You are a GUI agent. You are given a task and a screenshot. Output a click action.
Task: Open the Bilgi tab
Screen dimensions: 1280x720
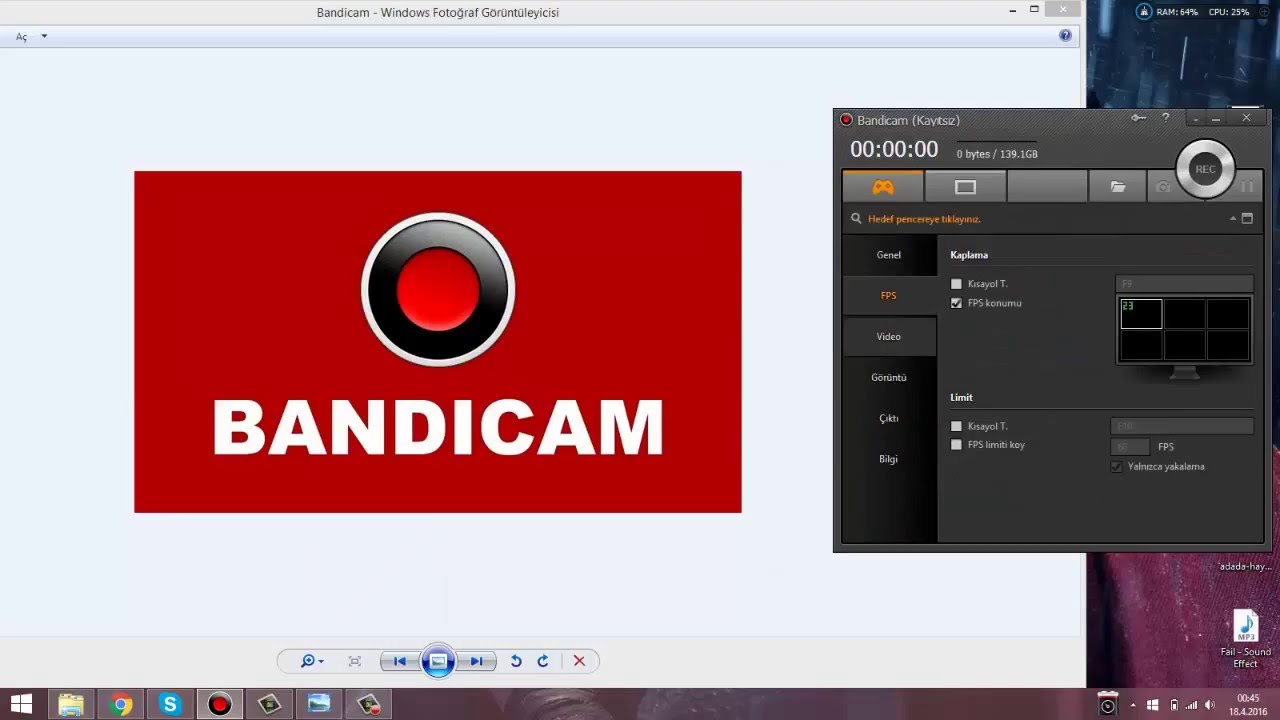[889, 459]
